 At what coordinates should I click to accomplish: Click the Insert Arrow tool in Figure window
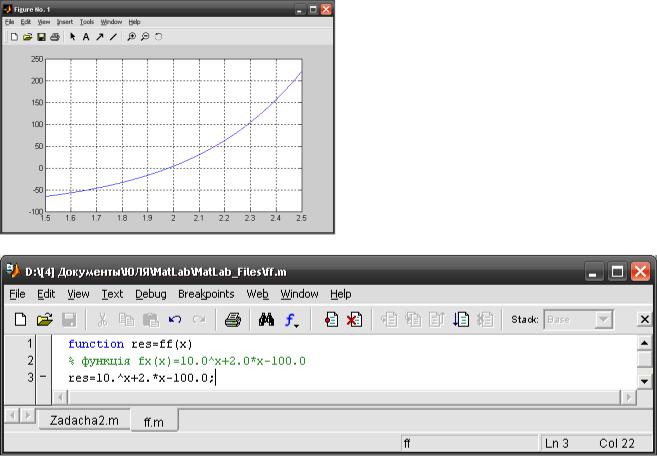pyautogui.click(x=99, y=36)
